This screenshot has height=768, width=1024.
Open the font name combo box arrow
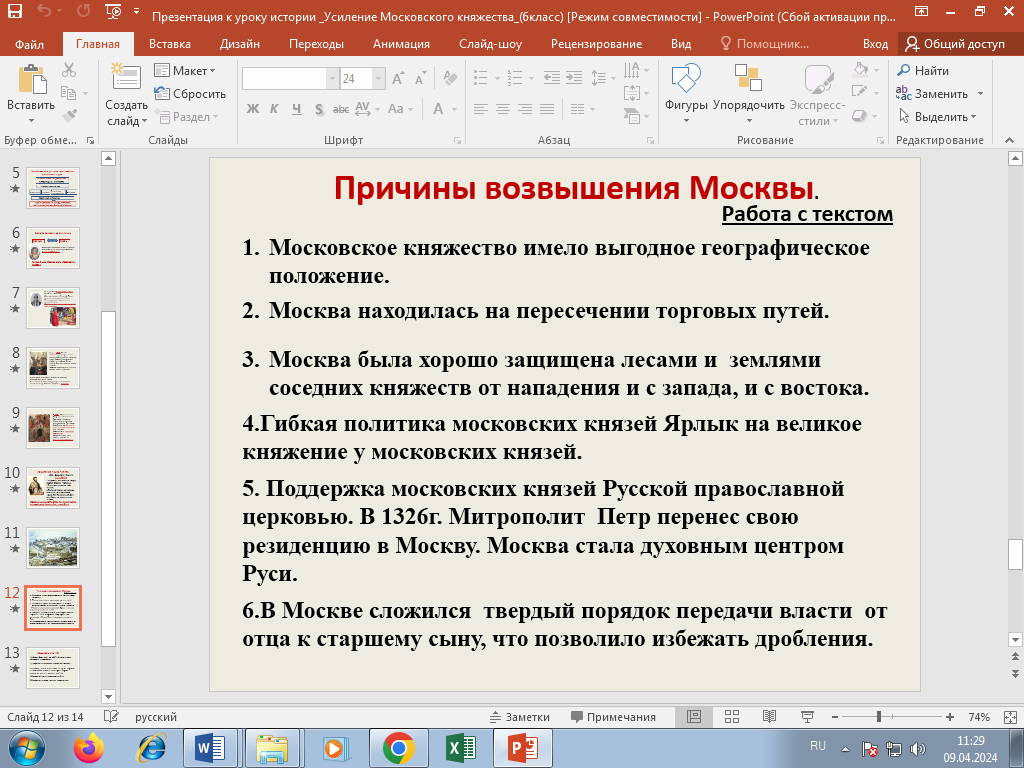pos(332,78)
